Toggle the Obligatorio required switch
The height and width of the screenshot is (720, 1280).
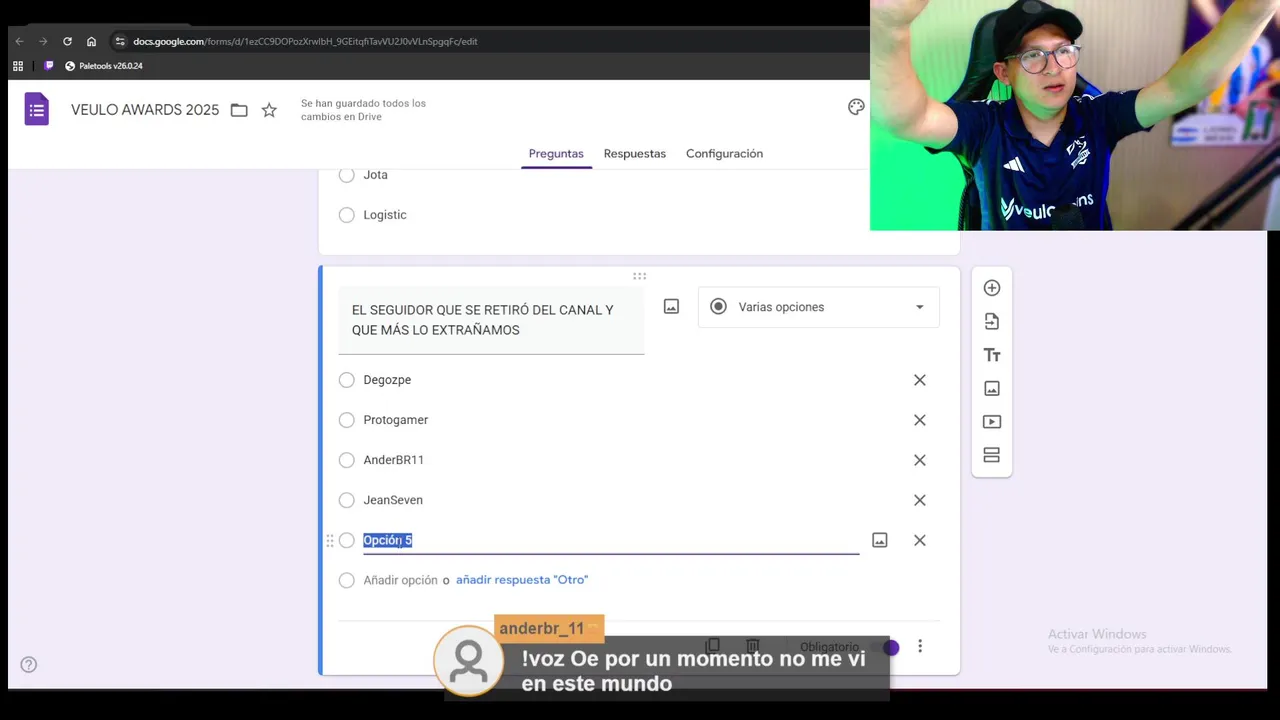[x=885, y=648]
